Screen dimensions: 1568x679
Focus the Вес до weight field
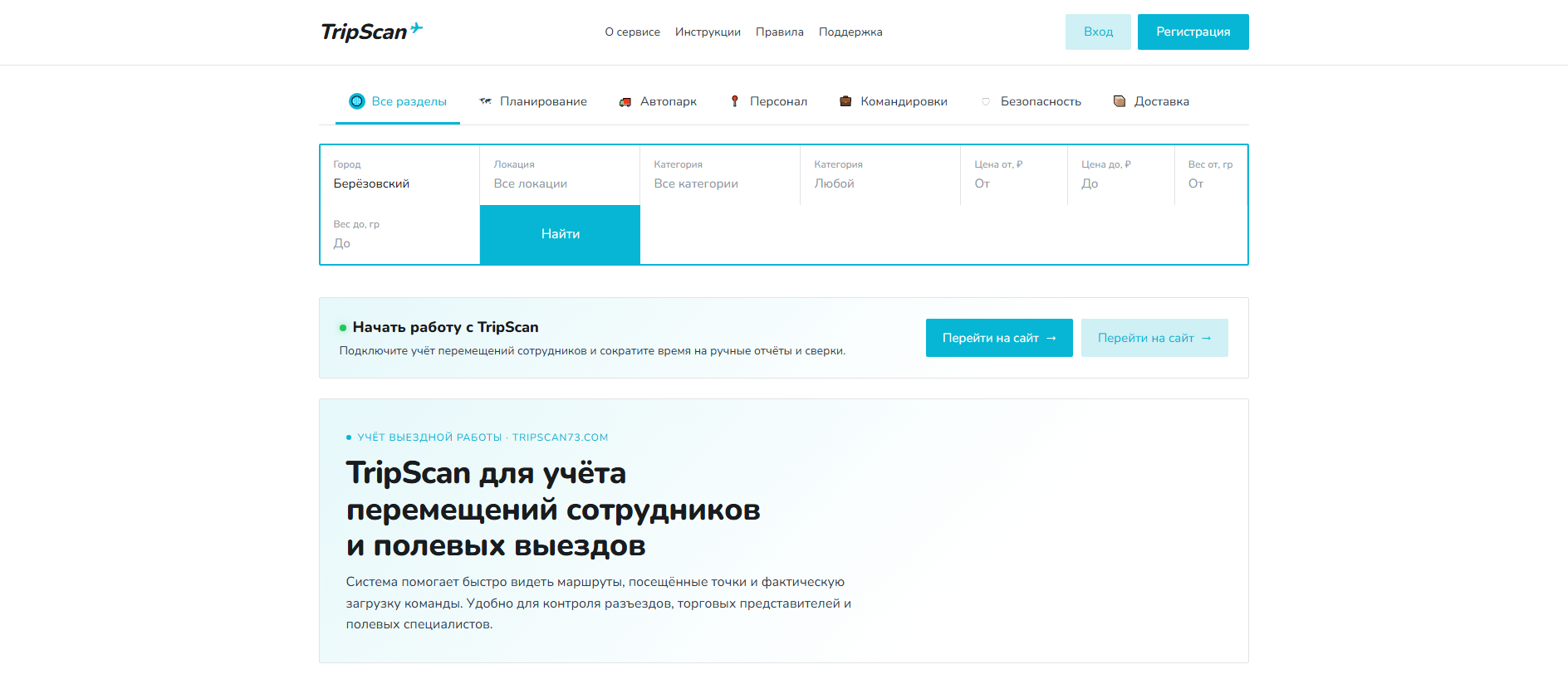399,235
